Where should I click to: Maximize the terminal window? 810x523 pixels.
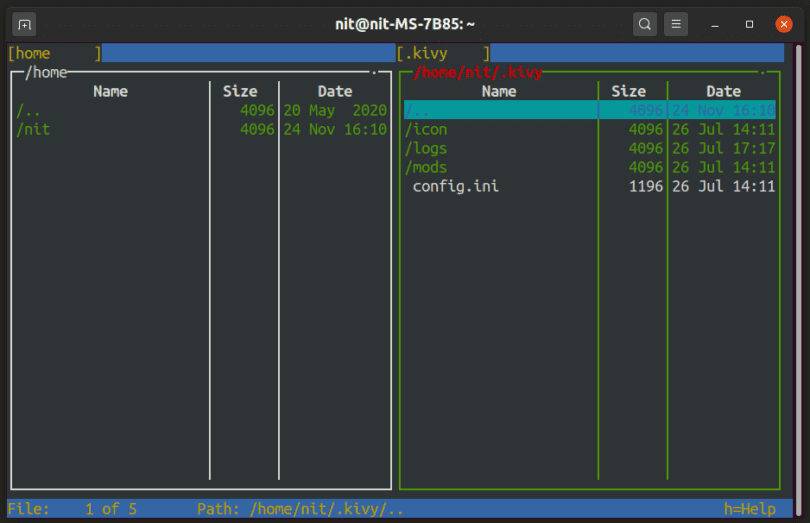click(x=749, y=24)
